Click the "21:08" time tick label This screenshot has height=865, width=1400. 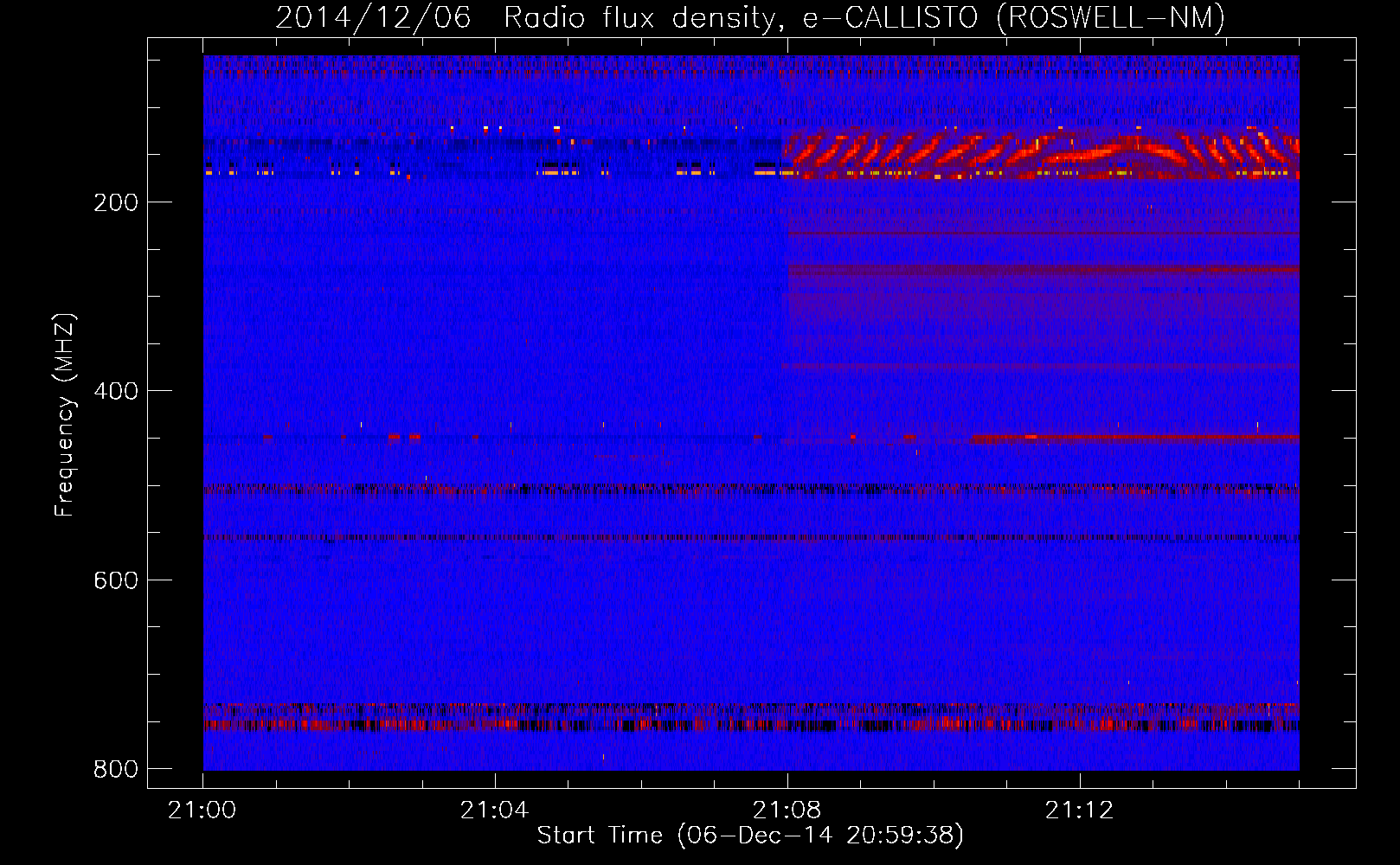click(787, 811)
